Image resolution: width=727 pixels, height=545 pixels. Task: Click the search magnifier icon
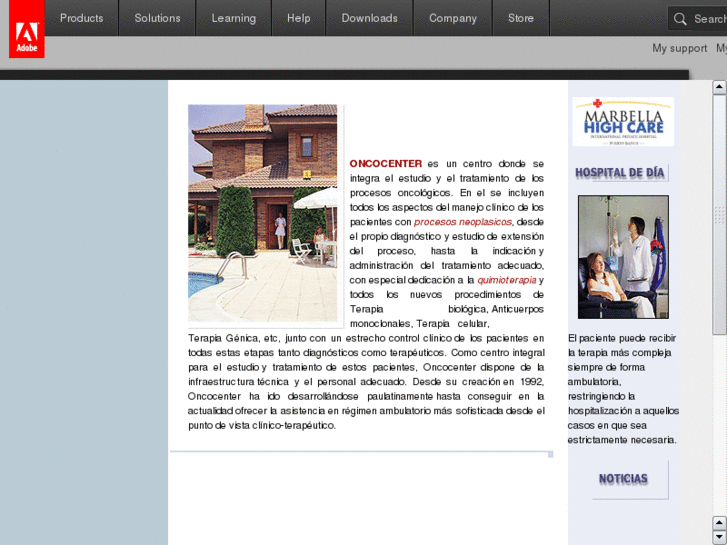coord(680,19)
